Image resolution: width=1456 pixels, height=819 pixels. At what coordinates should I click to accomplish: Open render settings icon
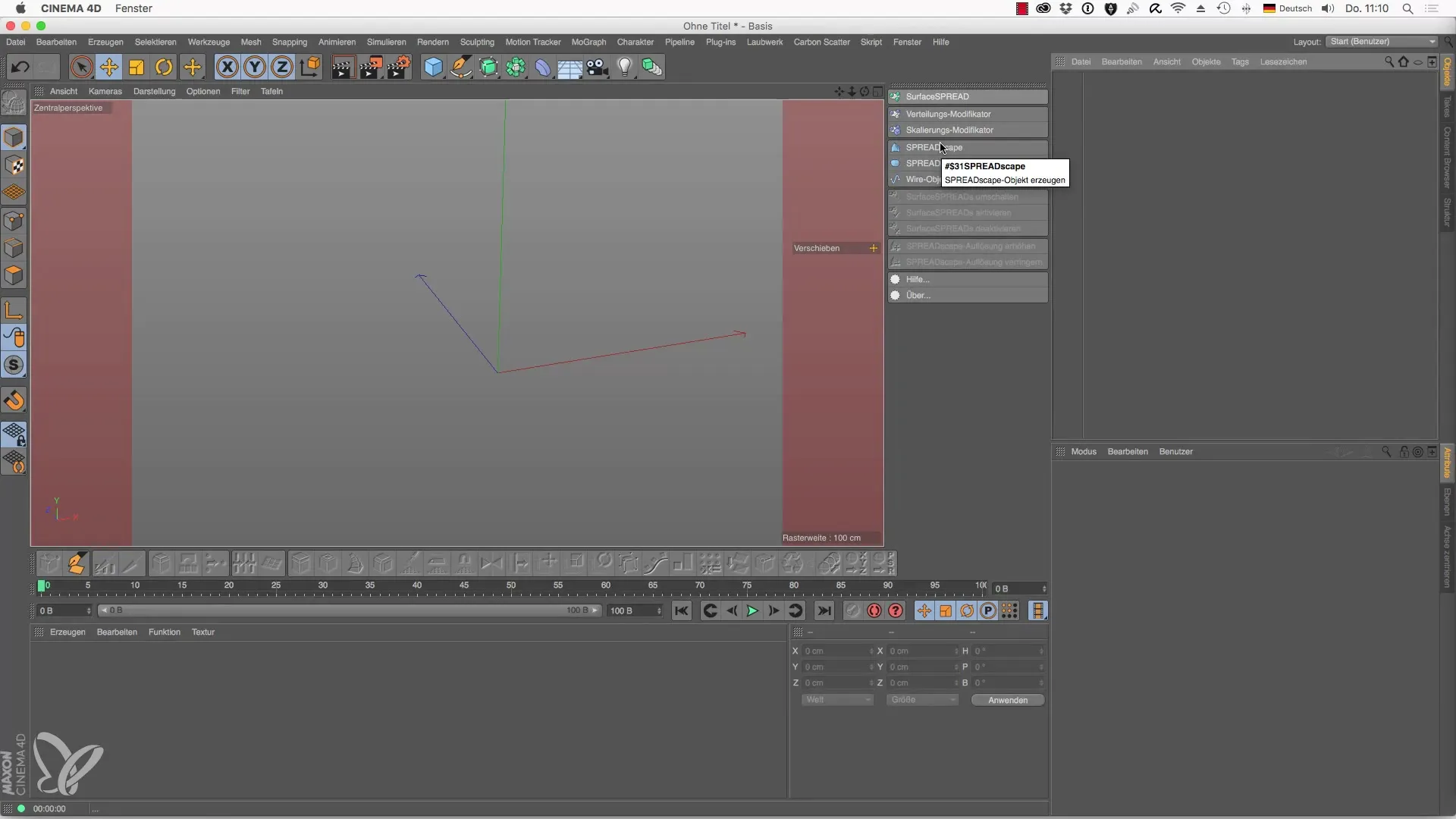coord(399,67)
